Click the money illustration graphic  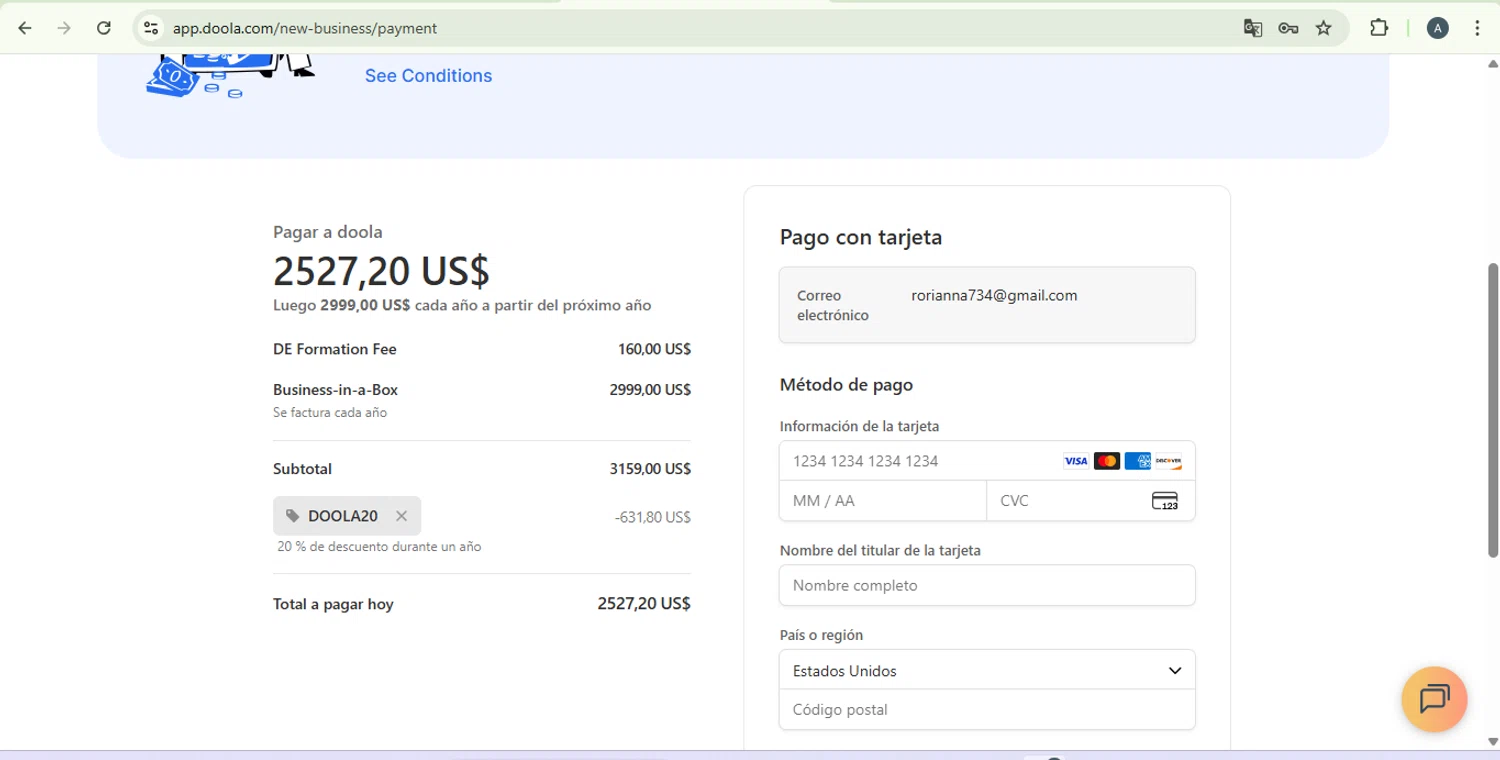(229, 76)
